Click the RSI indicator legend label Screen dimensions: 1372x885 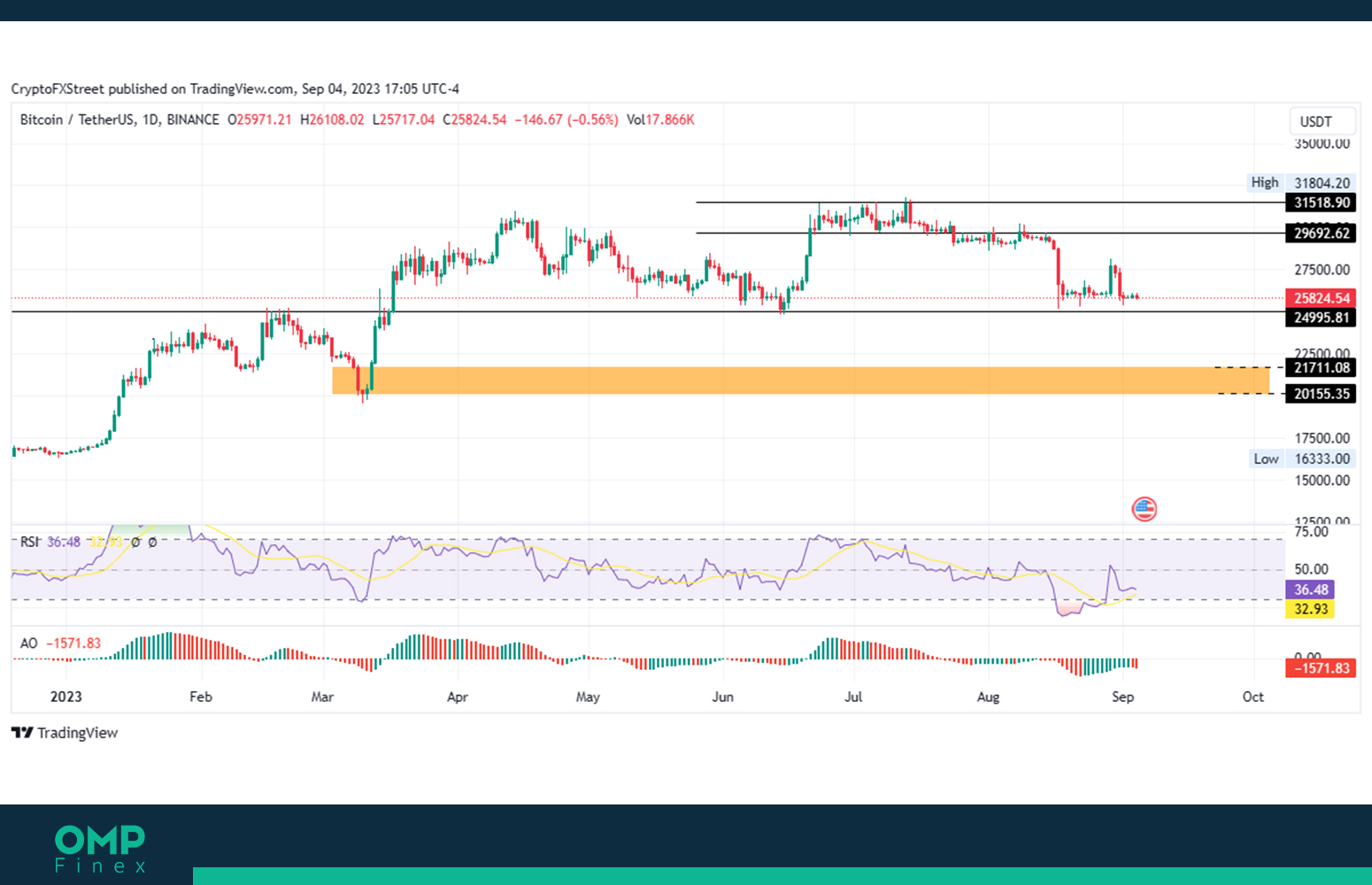[x=30, y=542]
